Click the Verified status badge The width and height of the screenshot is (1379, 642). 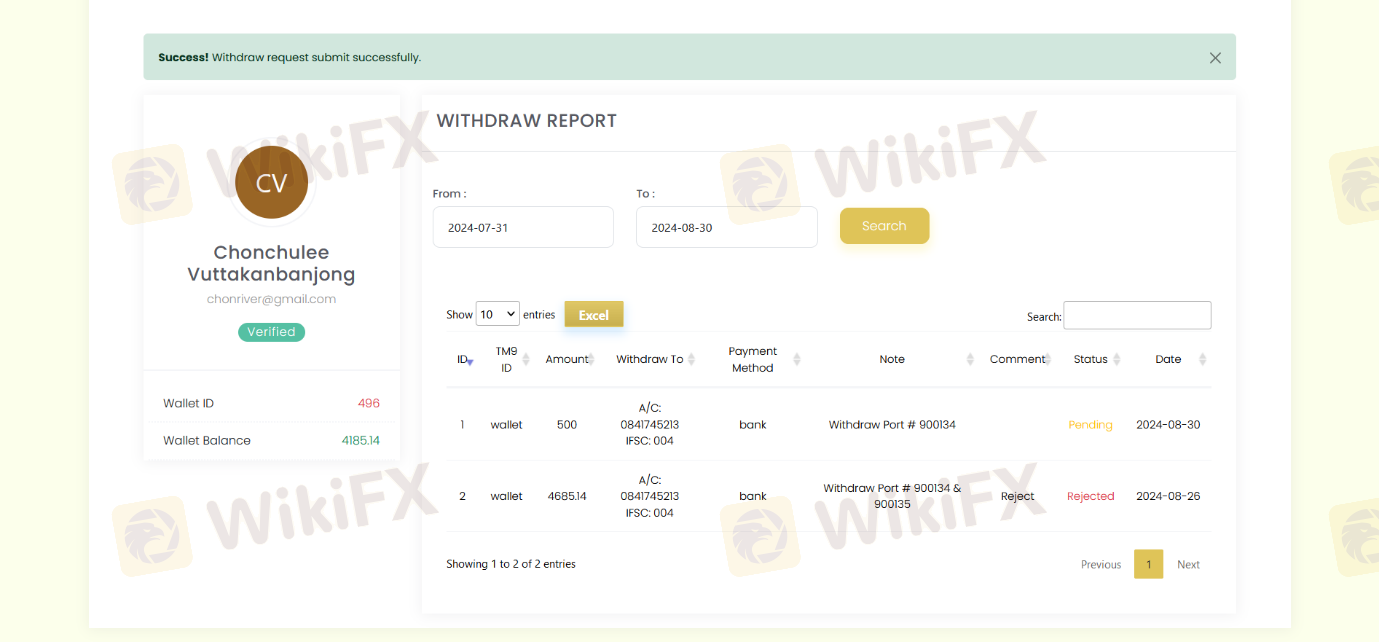[271, 332]
